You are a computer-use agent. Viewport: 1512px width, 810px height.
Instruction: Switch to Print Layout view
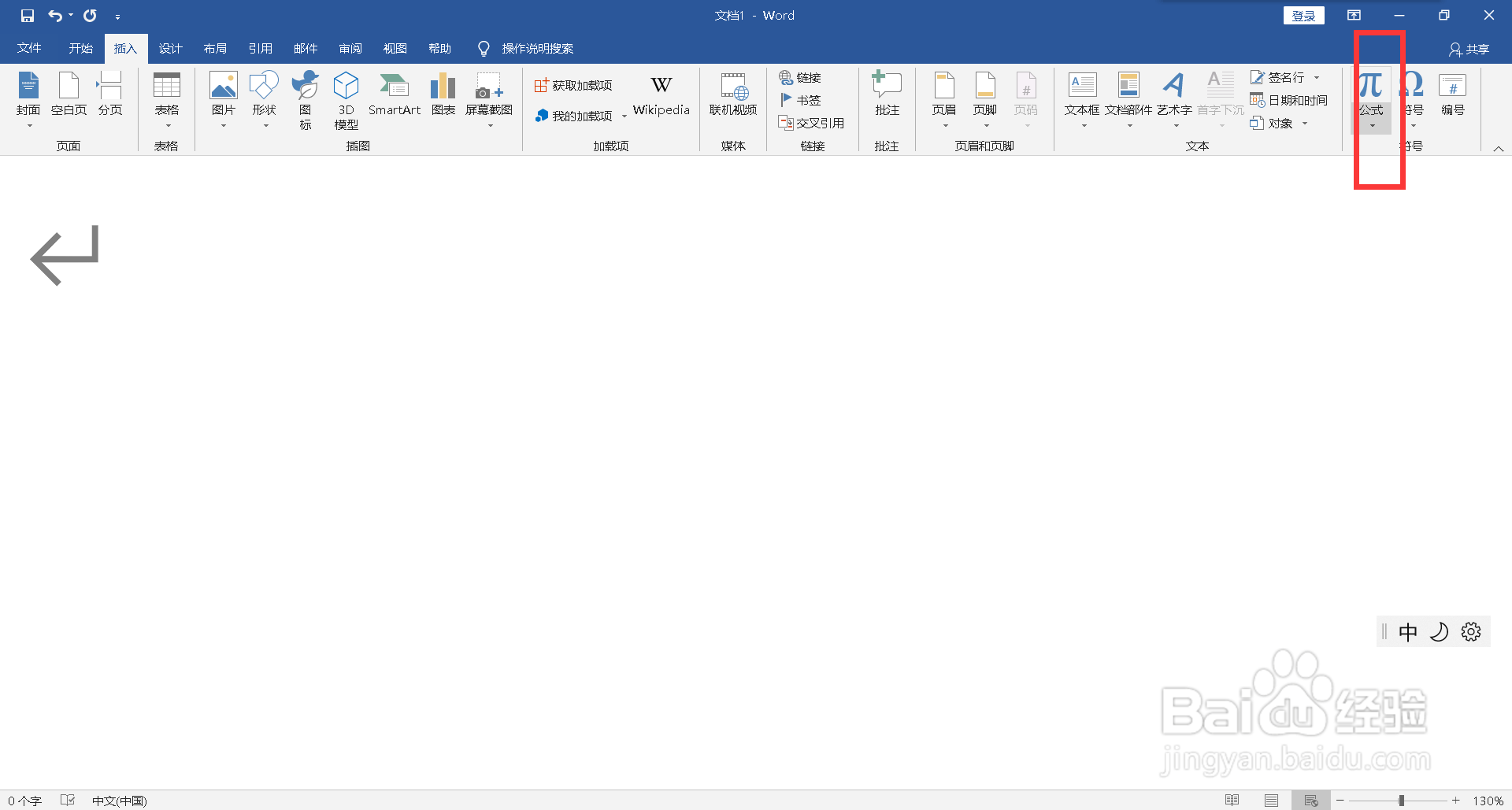pos(1272,801)
